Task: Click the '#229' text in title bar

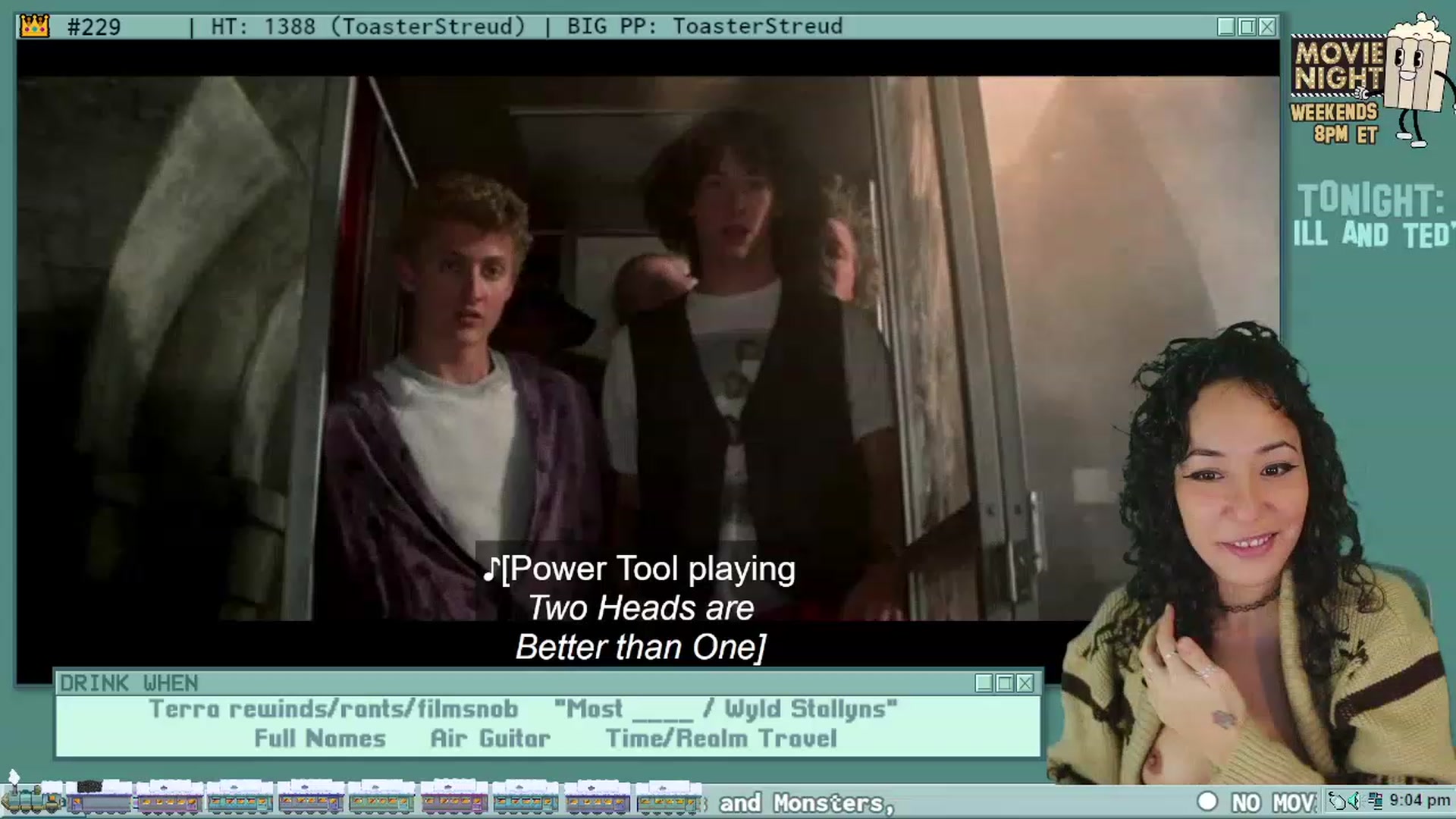Action: pos(94,27)
